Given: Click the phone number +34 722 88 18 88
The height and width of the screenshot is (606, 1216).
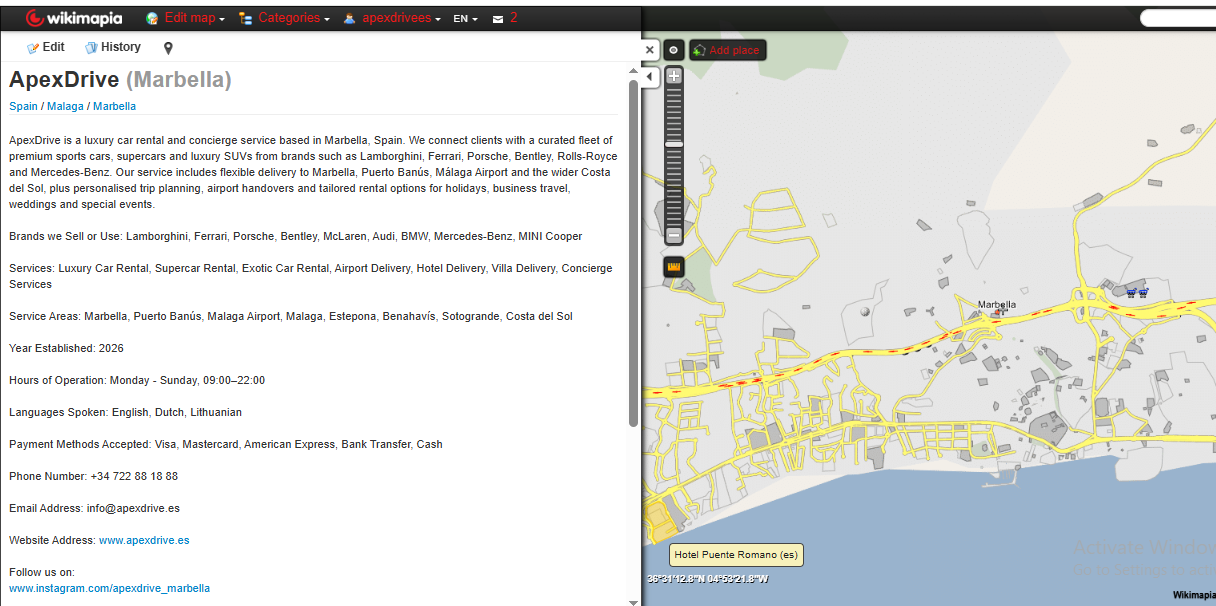Looking at the screenshot, I should (x=134, y=476).
